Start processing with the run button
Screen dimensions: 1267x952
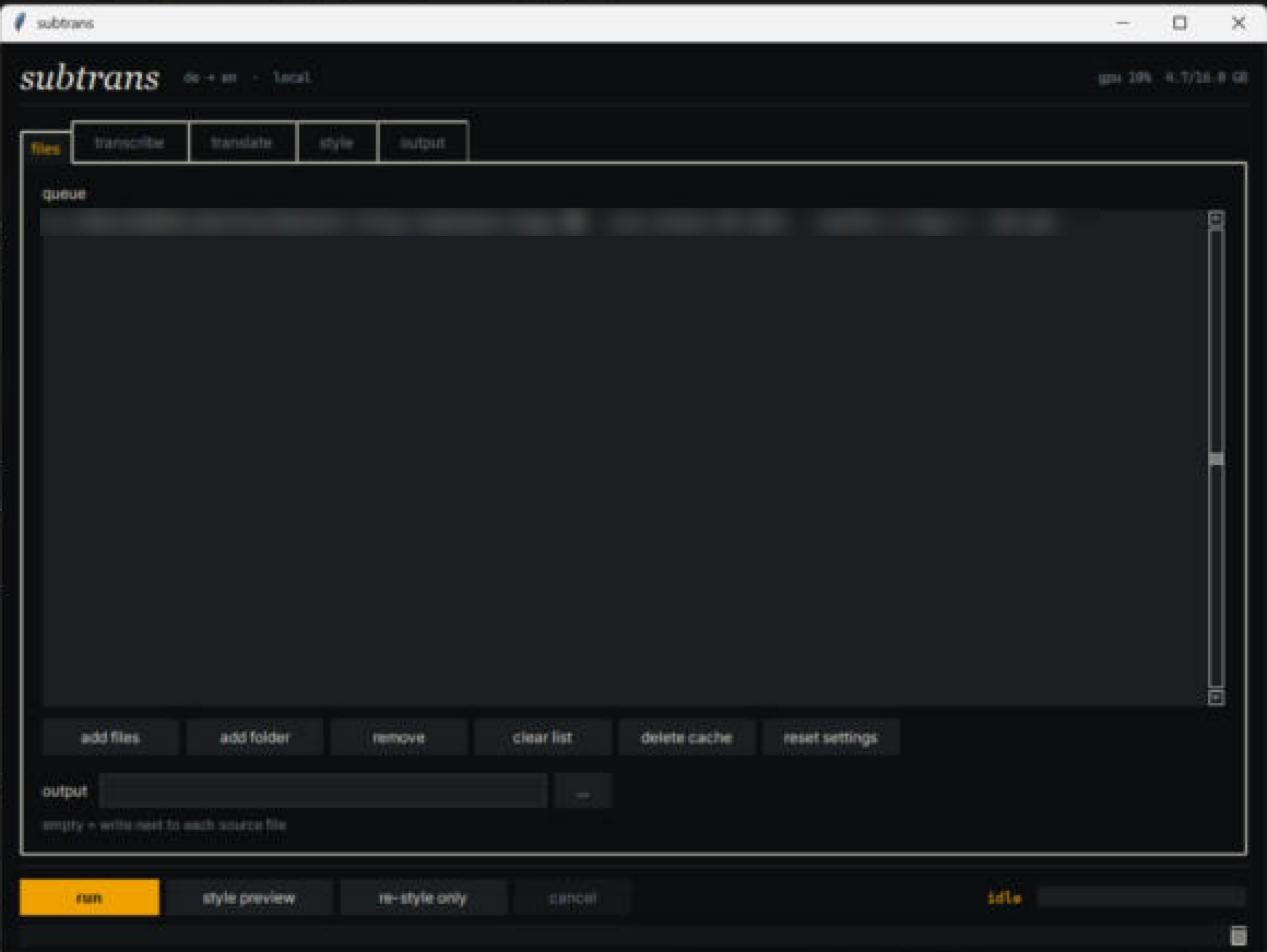89,897
